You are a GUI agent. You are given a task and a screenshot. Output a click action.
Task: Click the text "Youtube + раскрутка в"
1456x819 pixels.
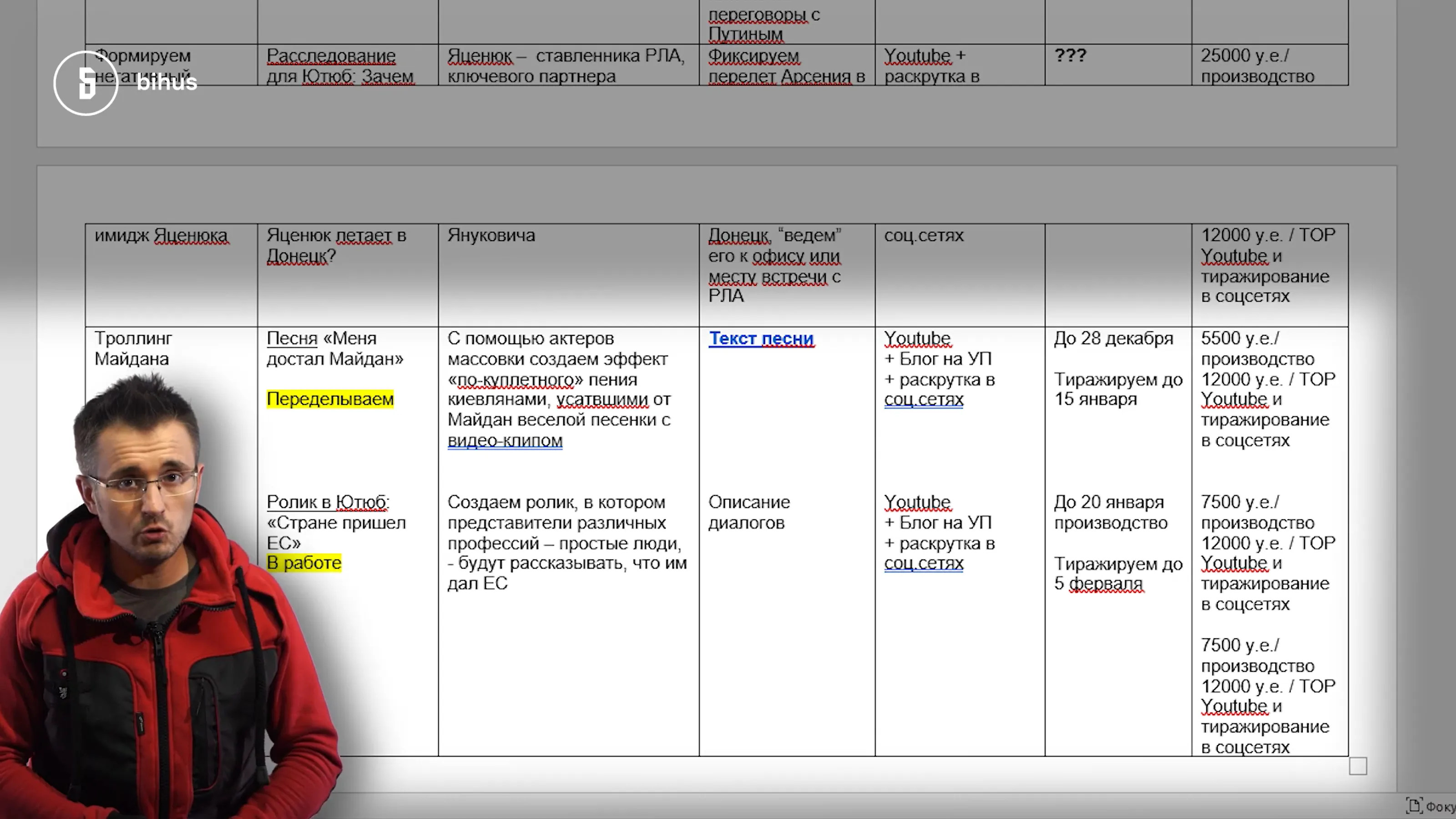931,66
